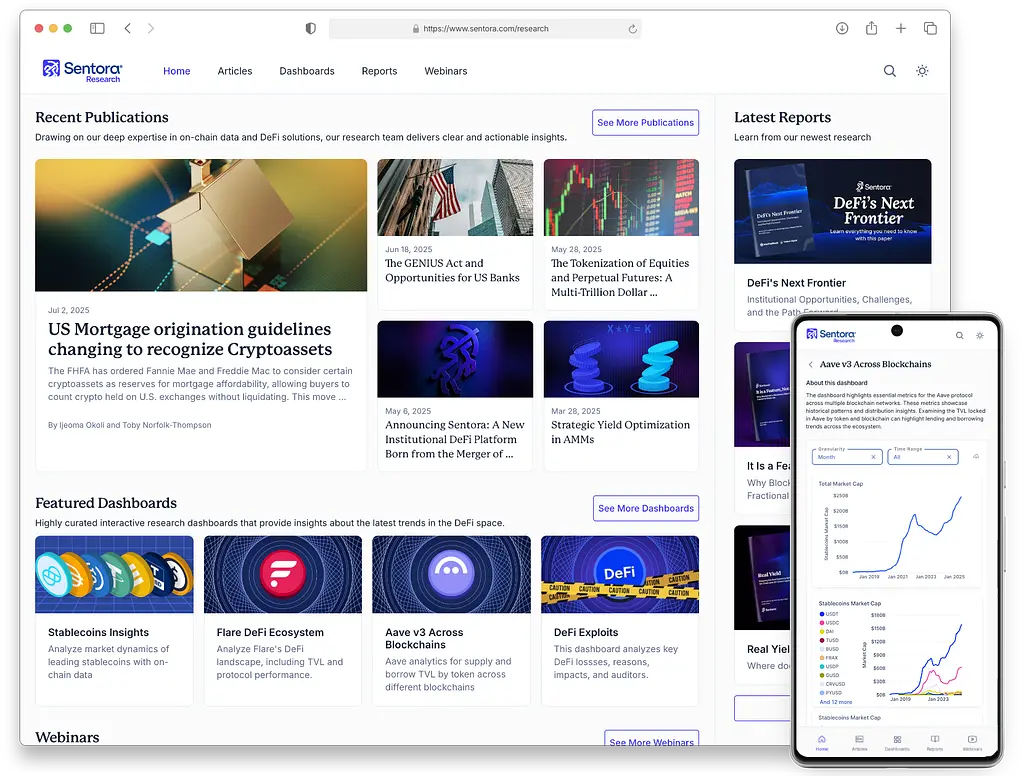The width and height of the screenshot is (1024, 776).
Task: Tap the cloud download icon on phone dashboard
Action: point(976,457)
